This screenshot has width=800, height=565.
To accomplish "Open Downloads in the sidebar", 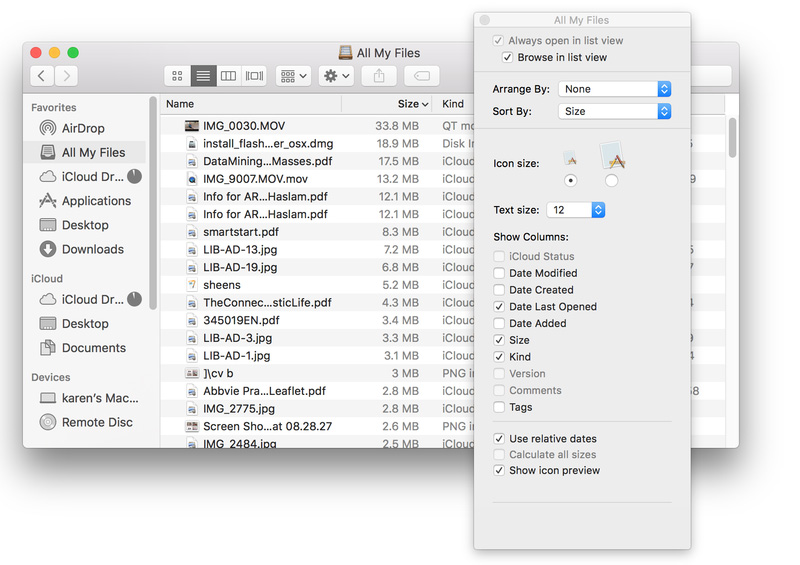I will pyautogui.click(x=84, y=249).
